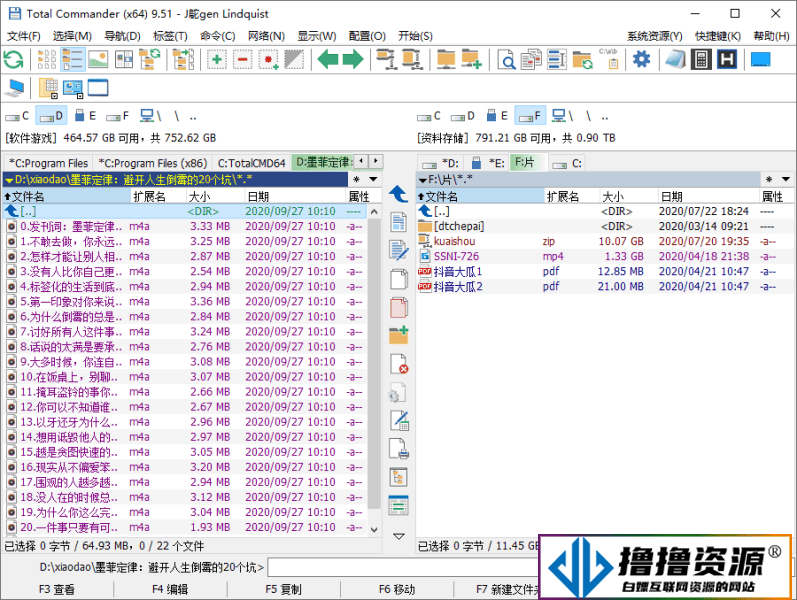
Task: Toggle the quick view panel icon
Action: click(124, 59)
